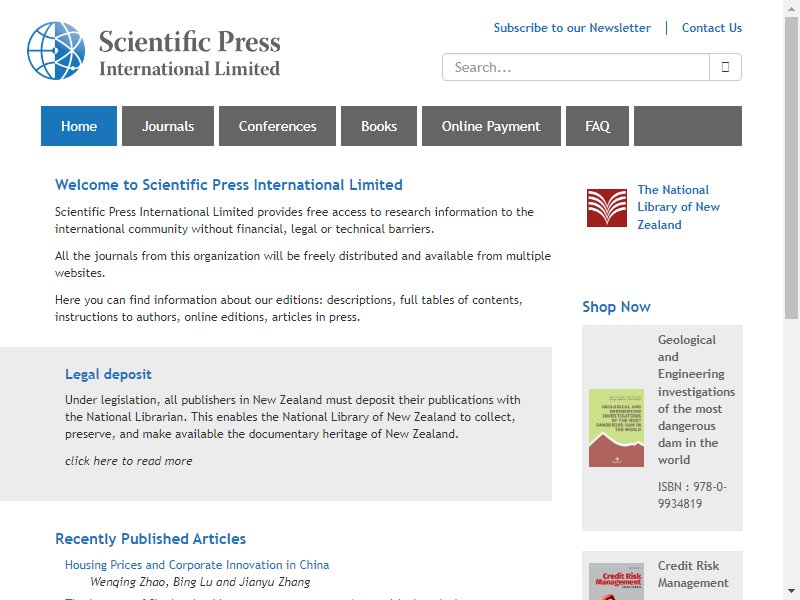Viewport: 800px width, 600px height.
Task: Open the Contact Us link
Action: [x=712, y=28]
